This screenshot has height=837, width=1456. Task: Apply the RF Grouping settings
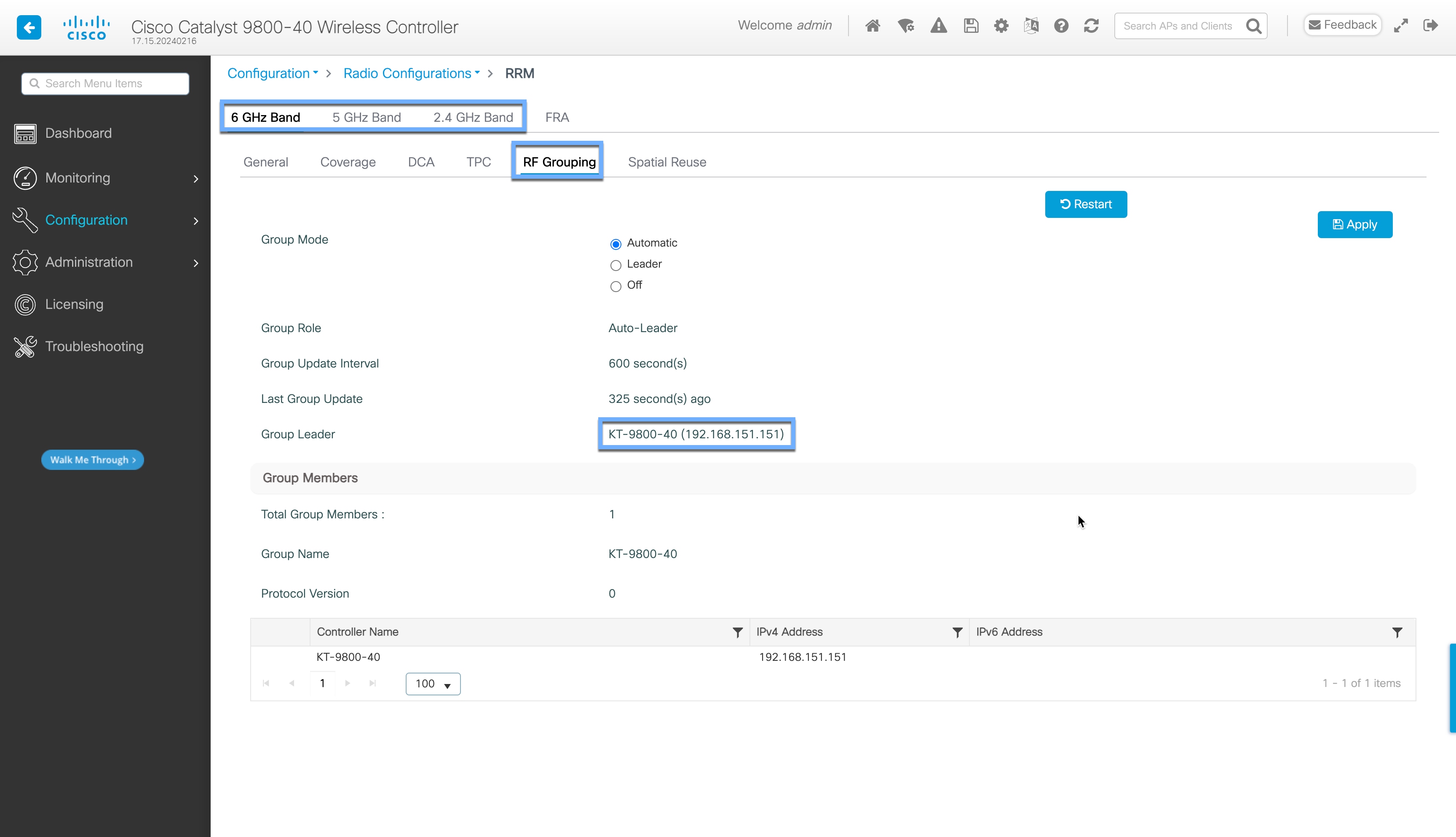[x=1354, y=224]
